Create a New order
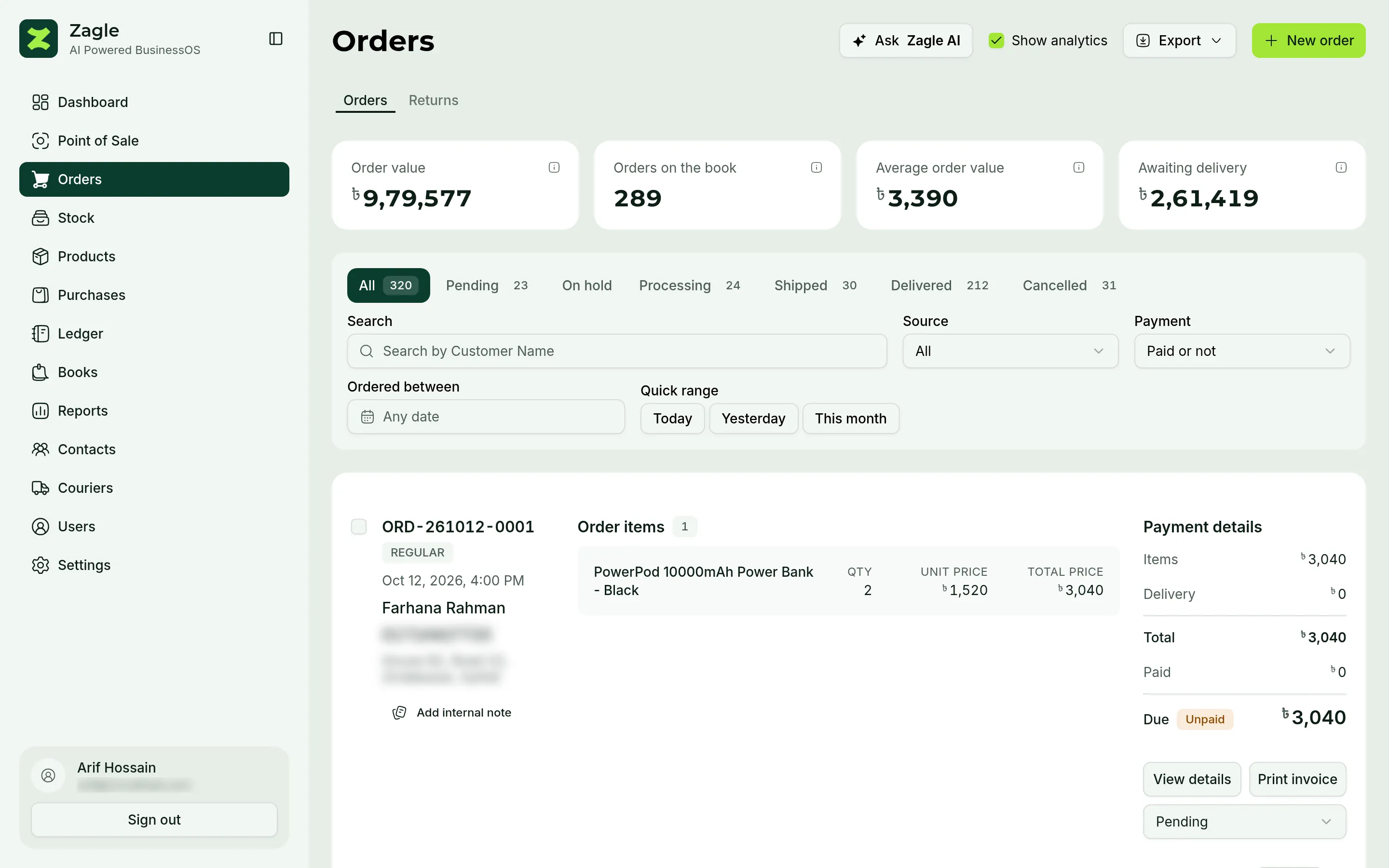 [1308, 41]
